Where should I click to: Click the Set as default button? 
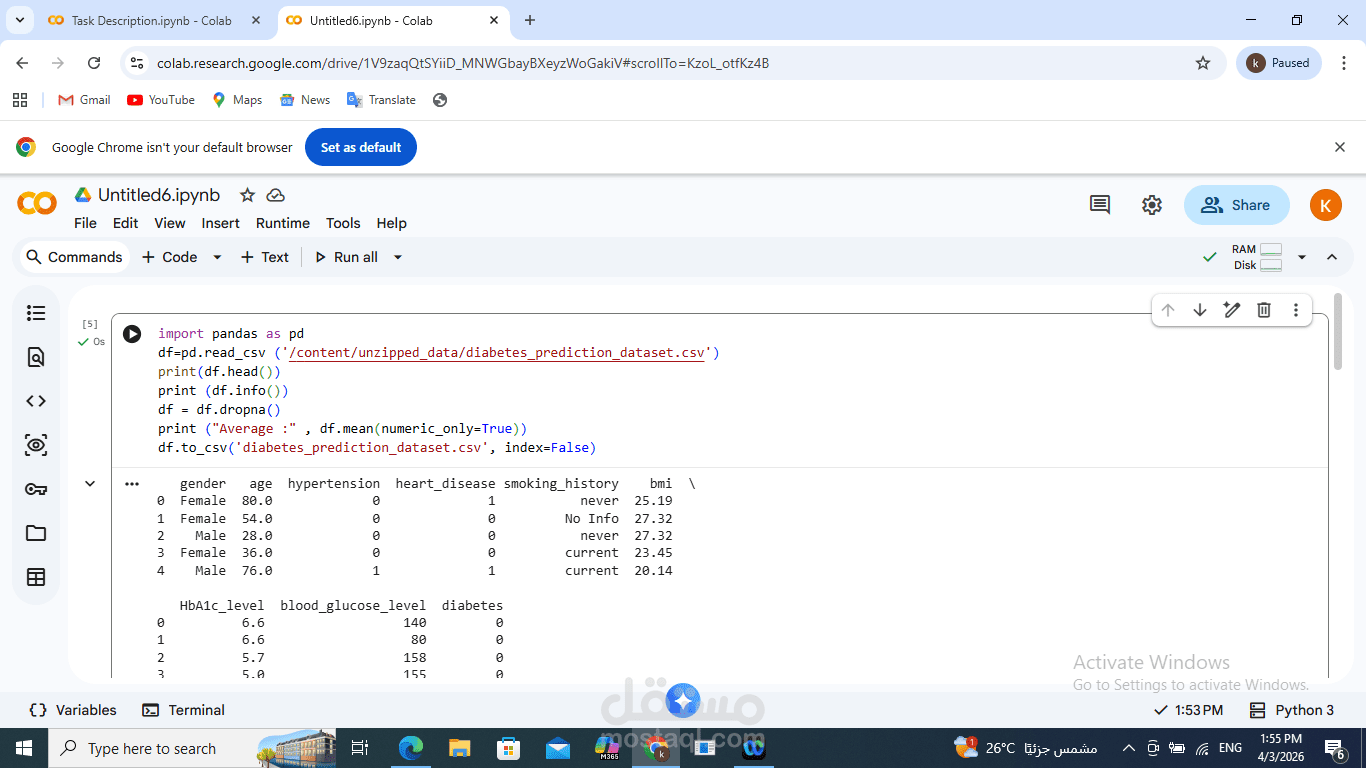360,147
